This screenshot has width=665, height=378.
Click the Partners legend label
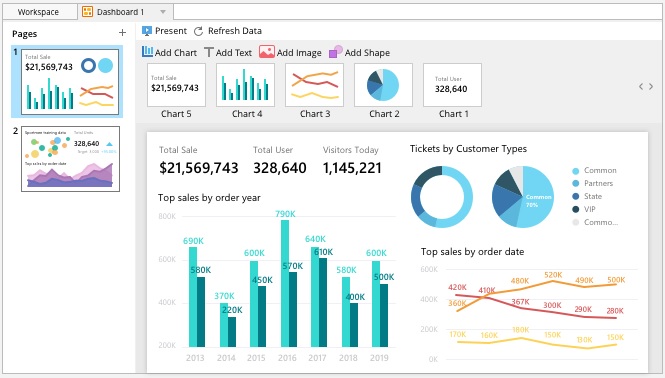tap(598, 183)
